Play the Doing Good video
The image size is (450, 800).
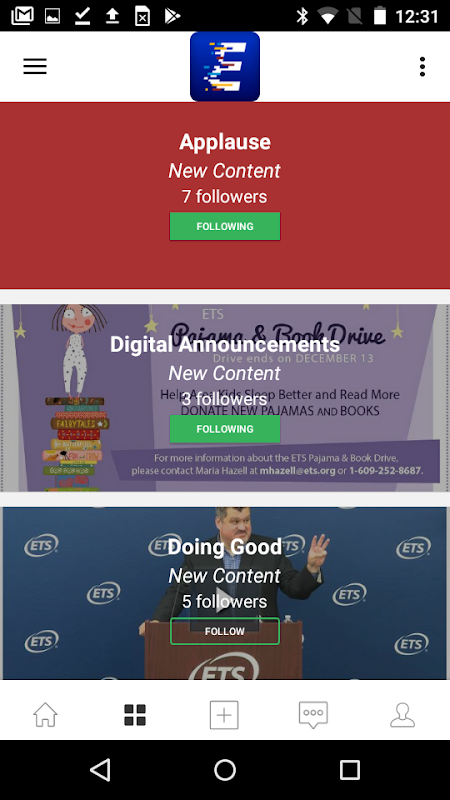click(222, 600)
